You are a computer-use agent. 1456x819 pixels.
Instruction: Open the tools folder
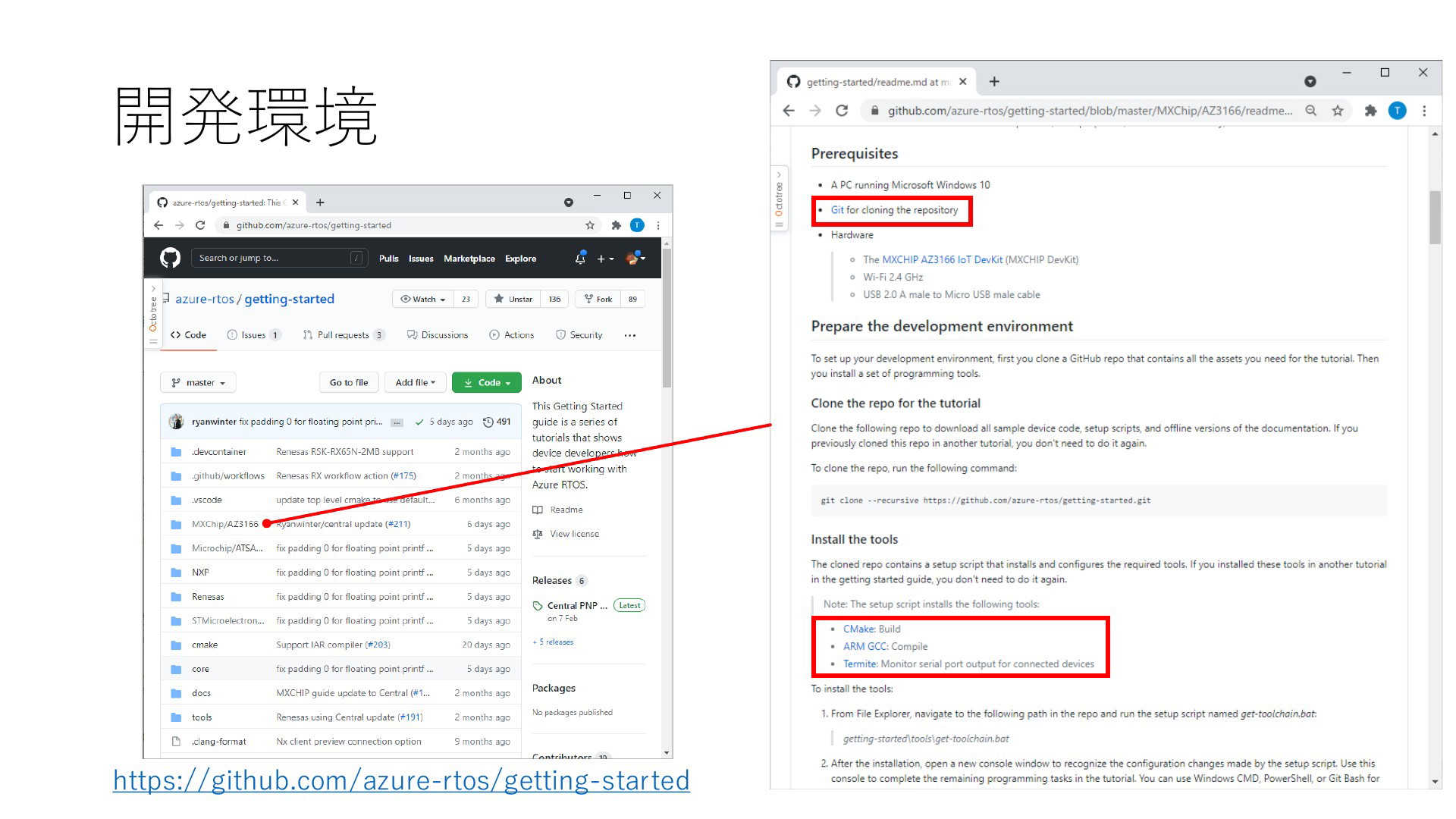coord(202,717)
